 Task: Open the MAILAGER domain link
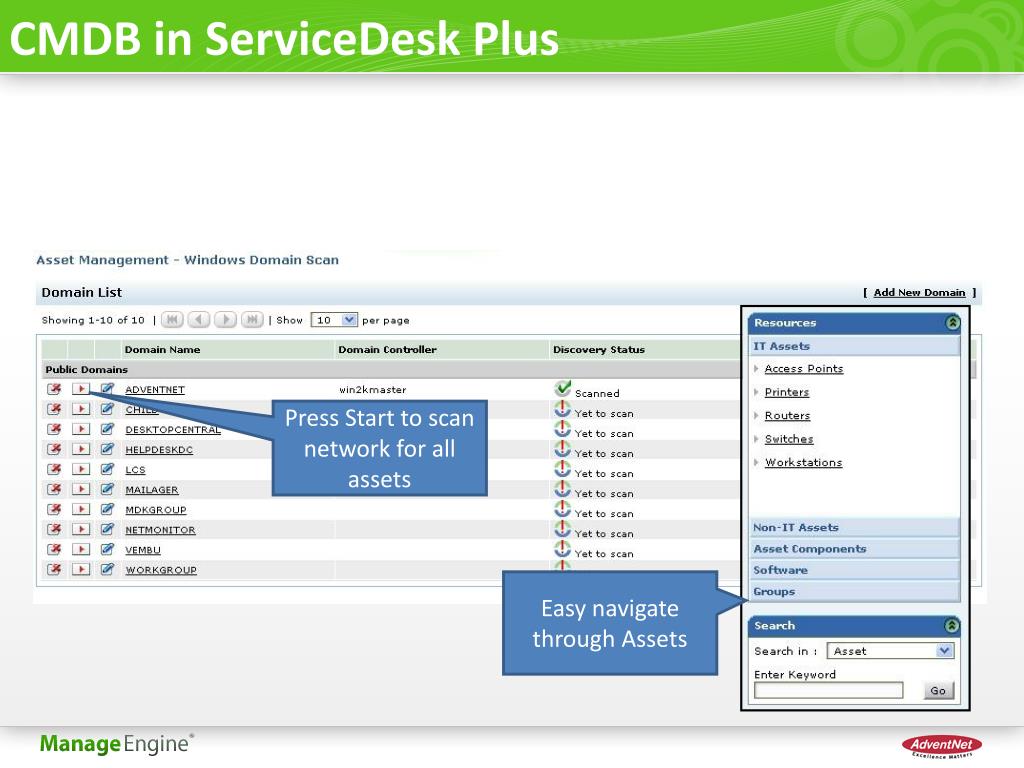click(x=152, y=490)
